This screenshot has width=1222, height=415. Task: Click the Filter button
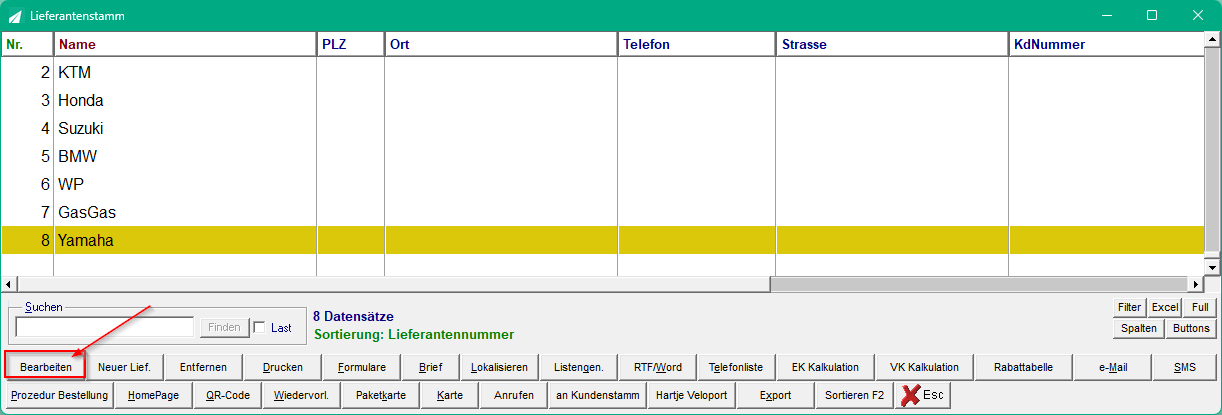[x=1129, y=307]
